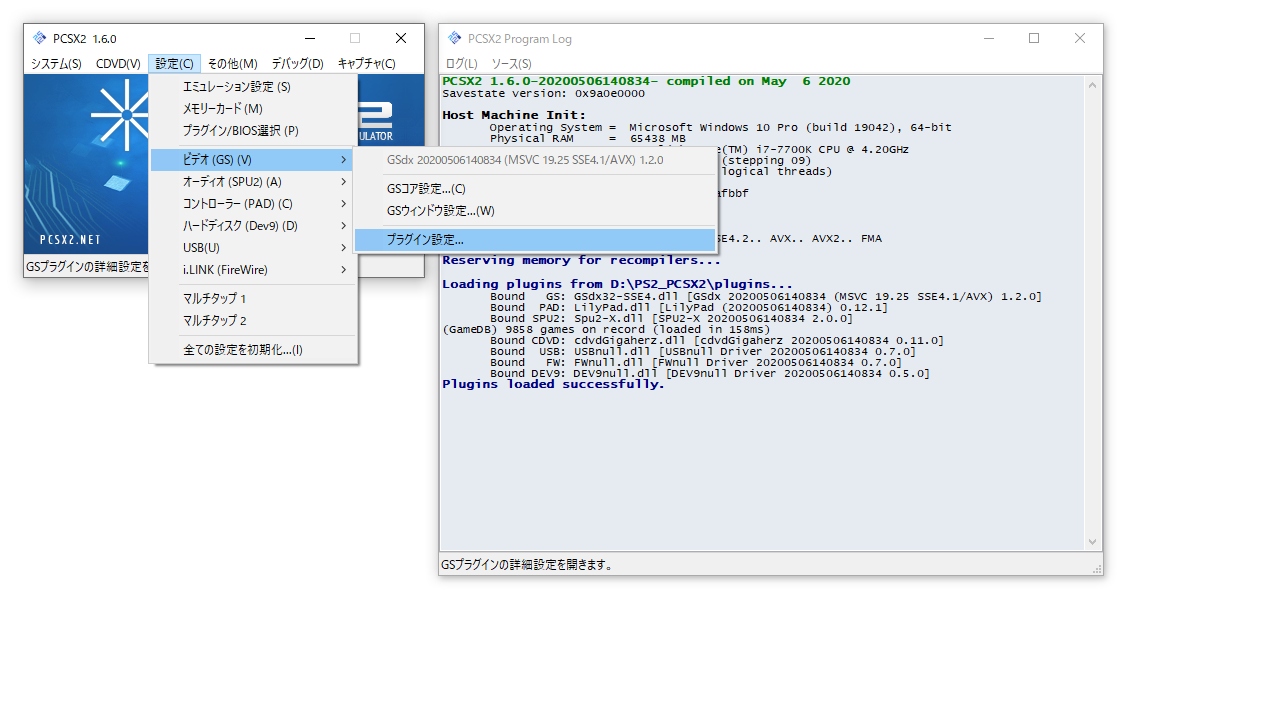Click "Host Machine Init:" log heading
This screenshot has height=720, width=1280.
tap(514, 115)
